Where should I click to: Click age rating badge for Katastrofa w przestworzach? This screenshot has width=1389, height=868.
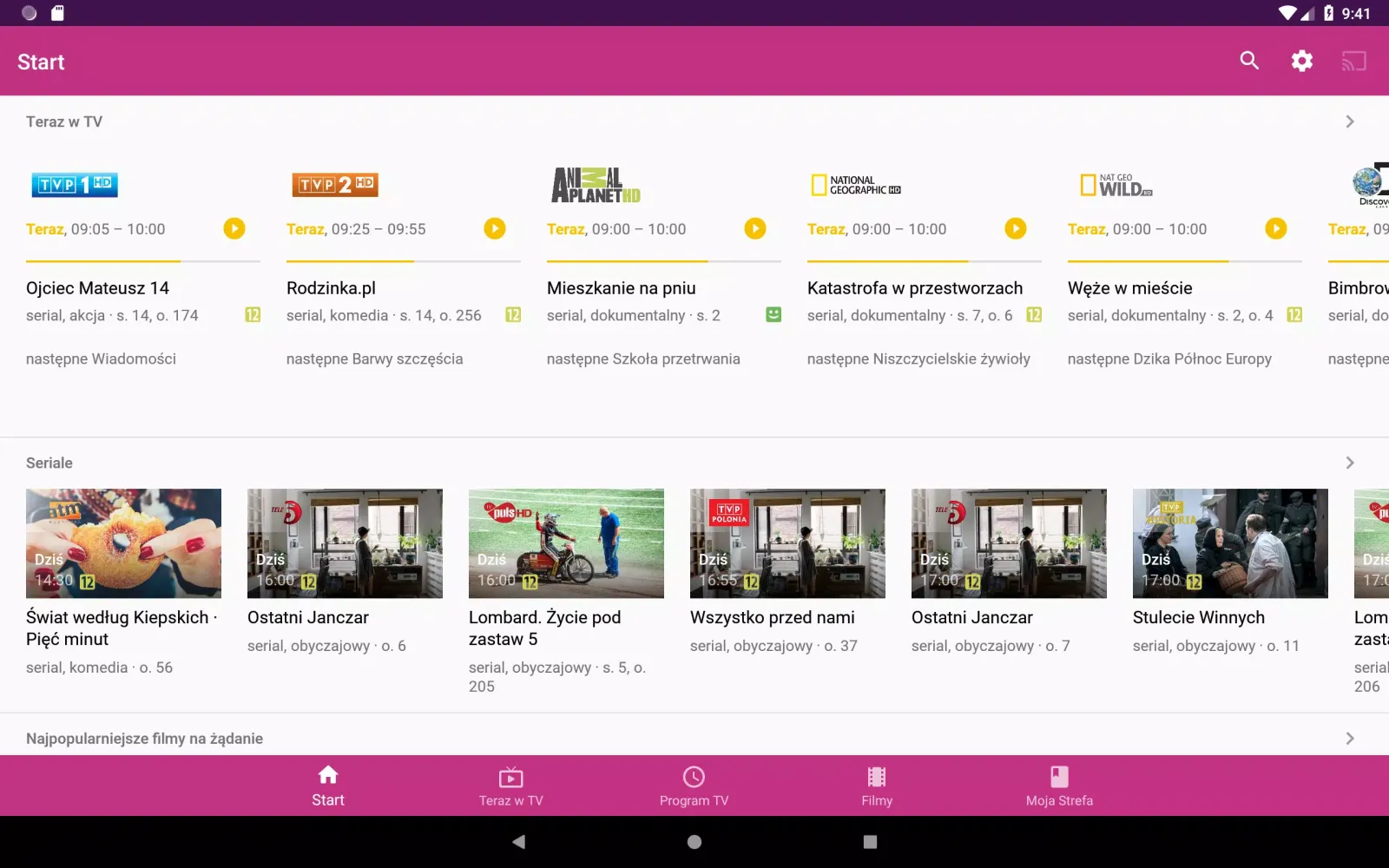(1034, 314)
